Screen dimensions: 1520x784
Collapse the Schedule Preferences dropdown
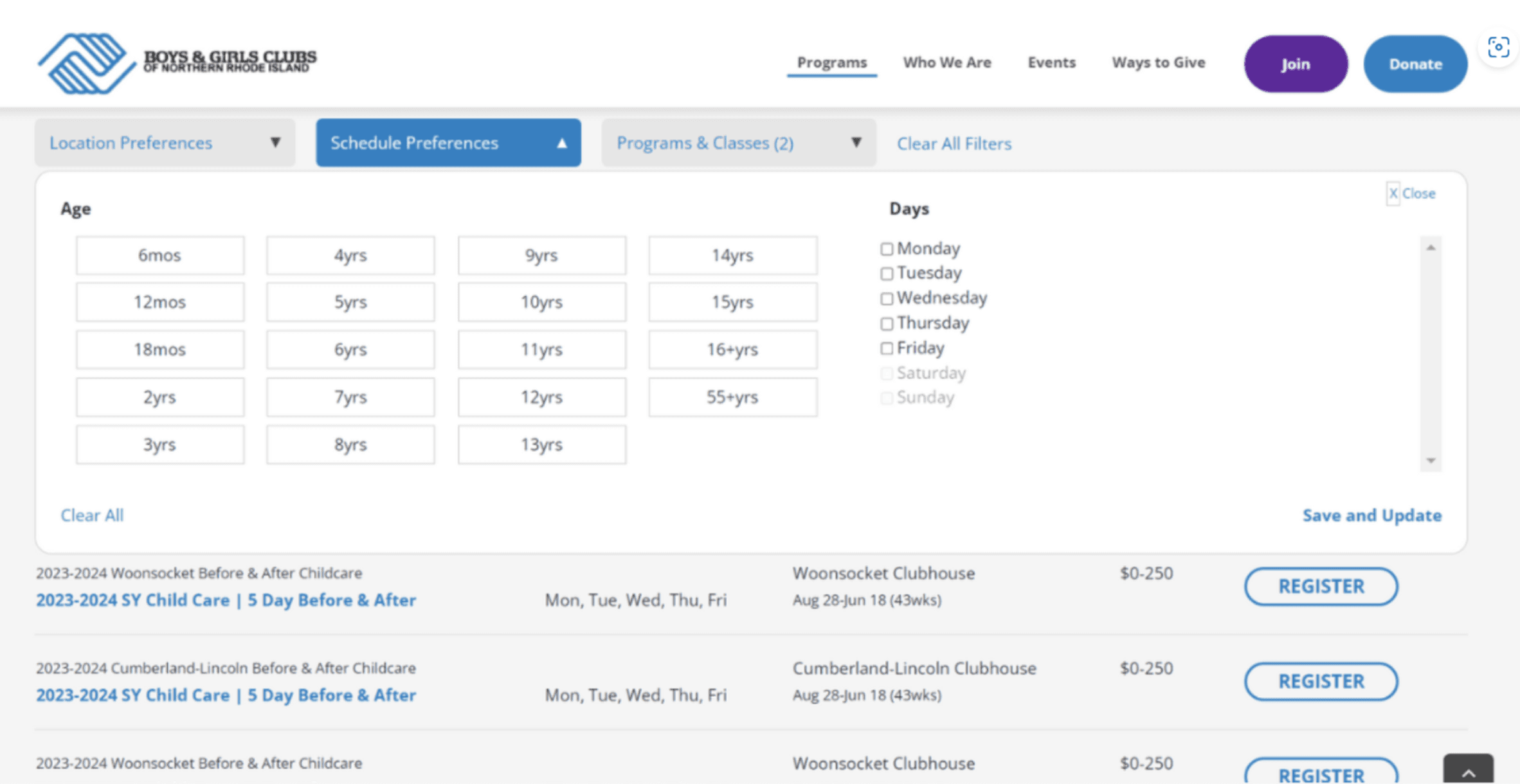click(x=448, y=143)
